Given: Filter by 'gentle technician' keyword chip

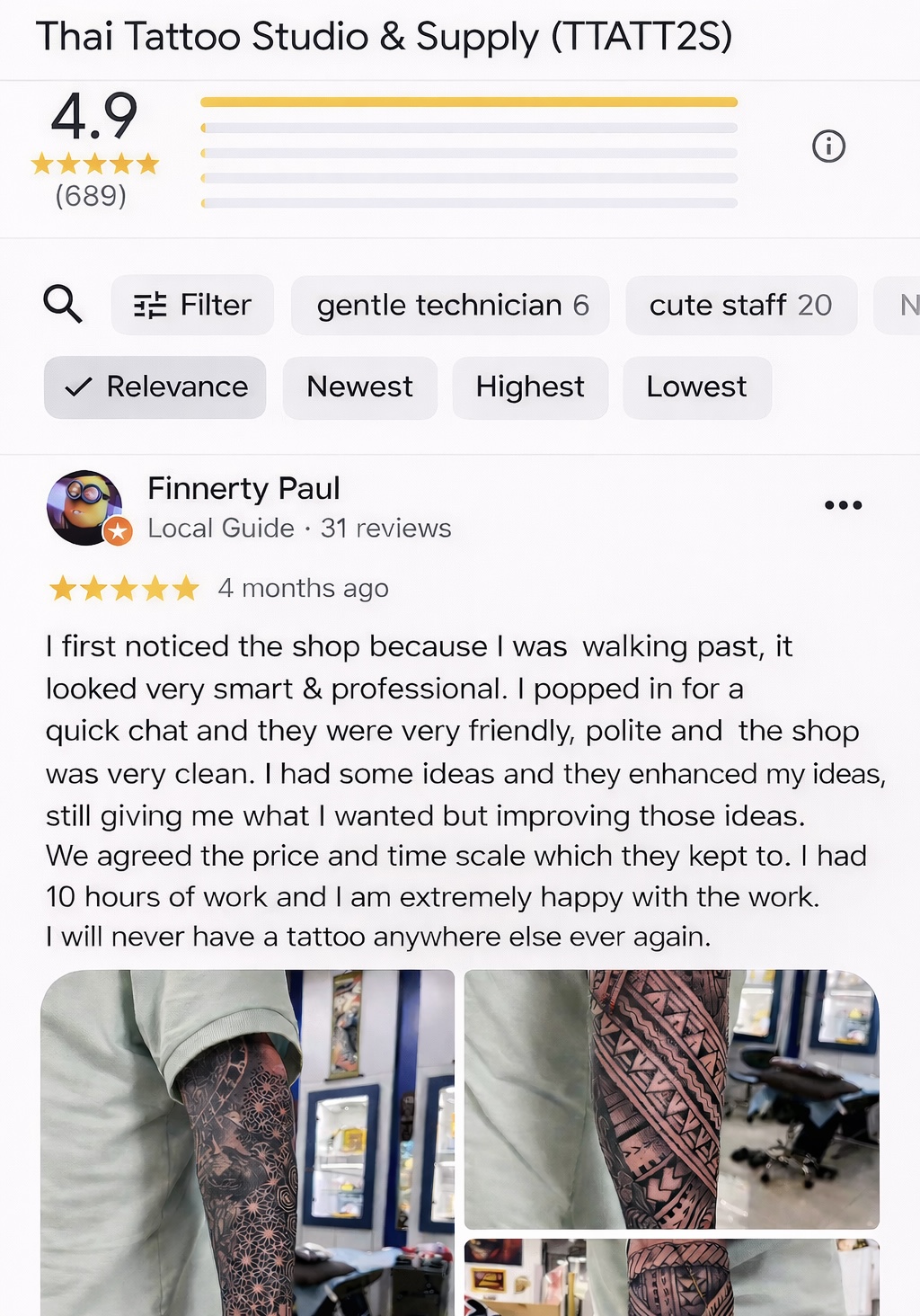Looking at the screenshot, I should point(450,305).
